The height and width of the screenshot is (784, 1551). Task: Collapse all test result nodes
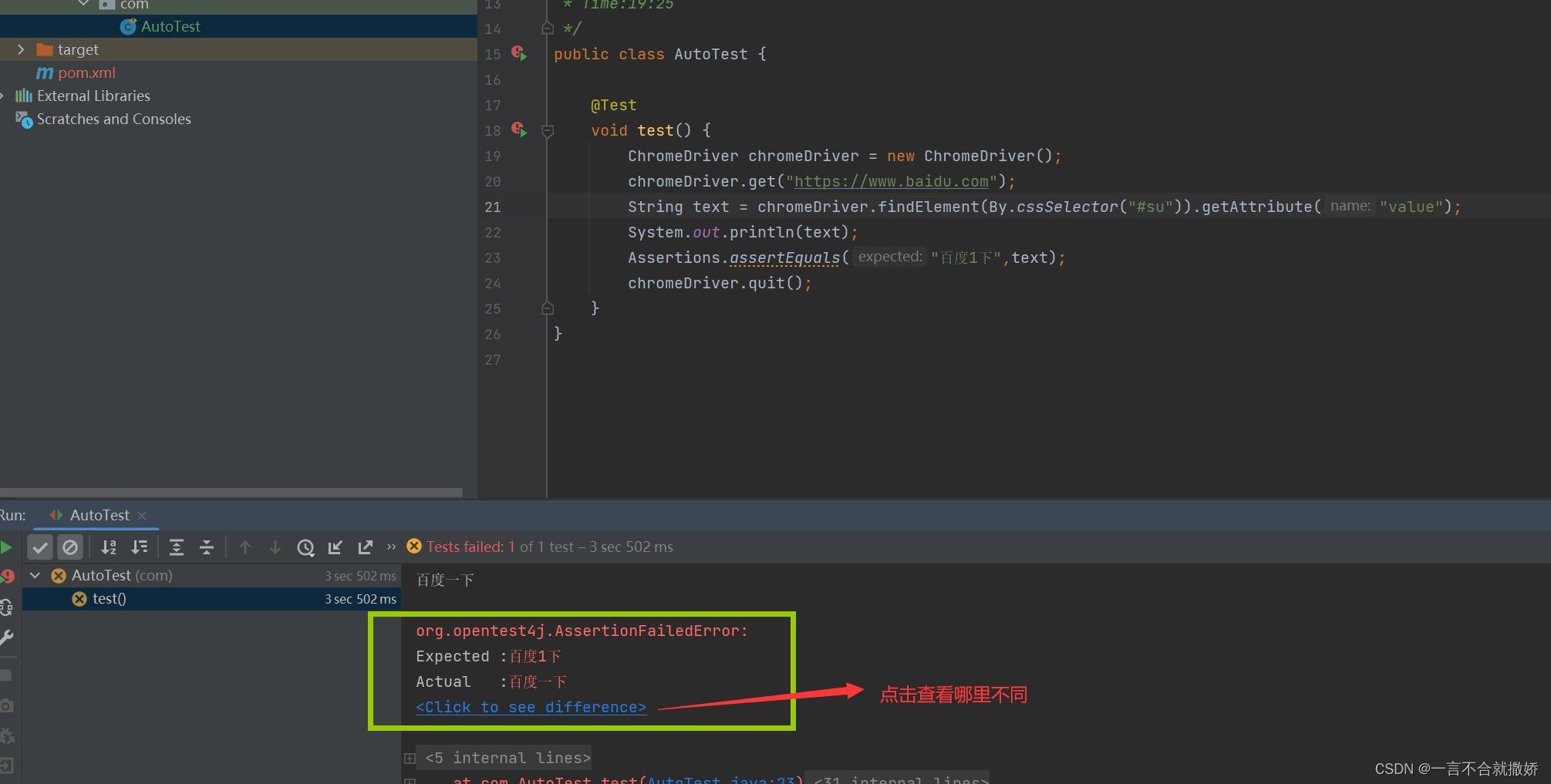click(x=207, y=547)
